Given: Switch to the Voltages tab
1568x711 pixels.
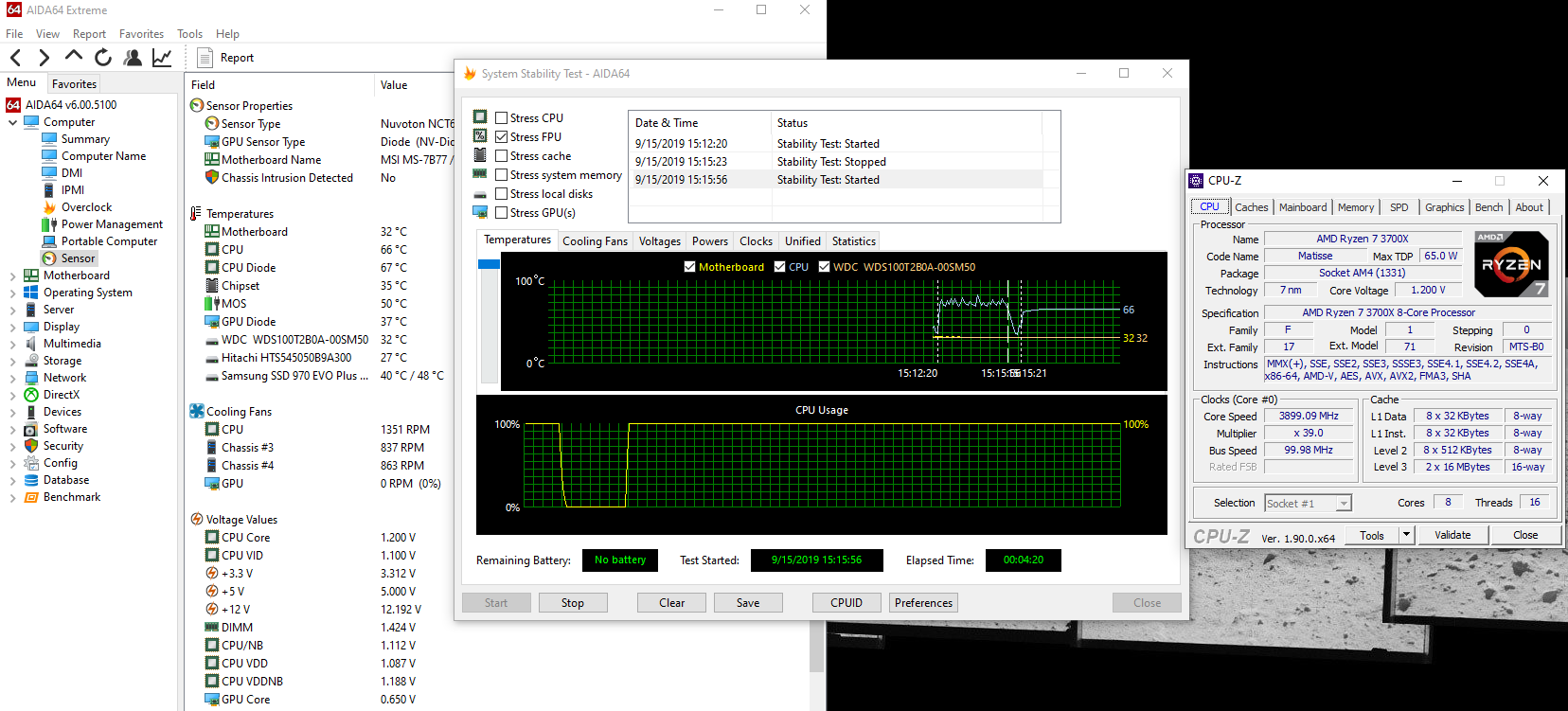Looking at the screenshot, I should [659, 241].
